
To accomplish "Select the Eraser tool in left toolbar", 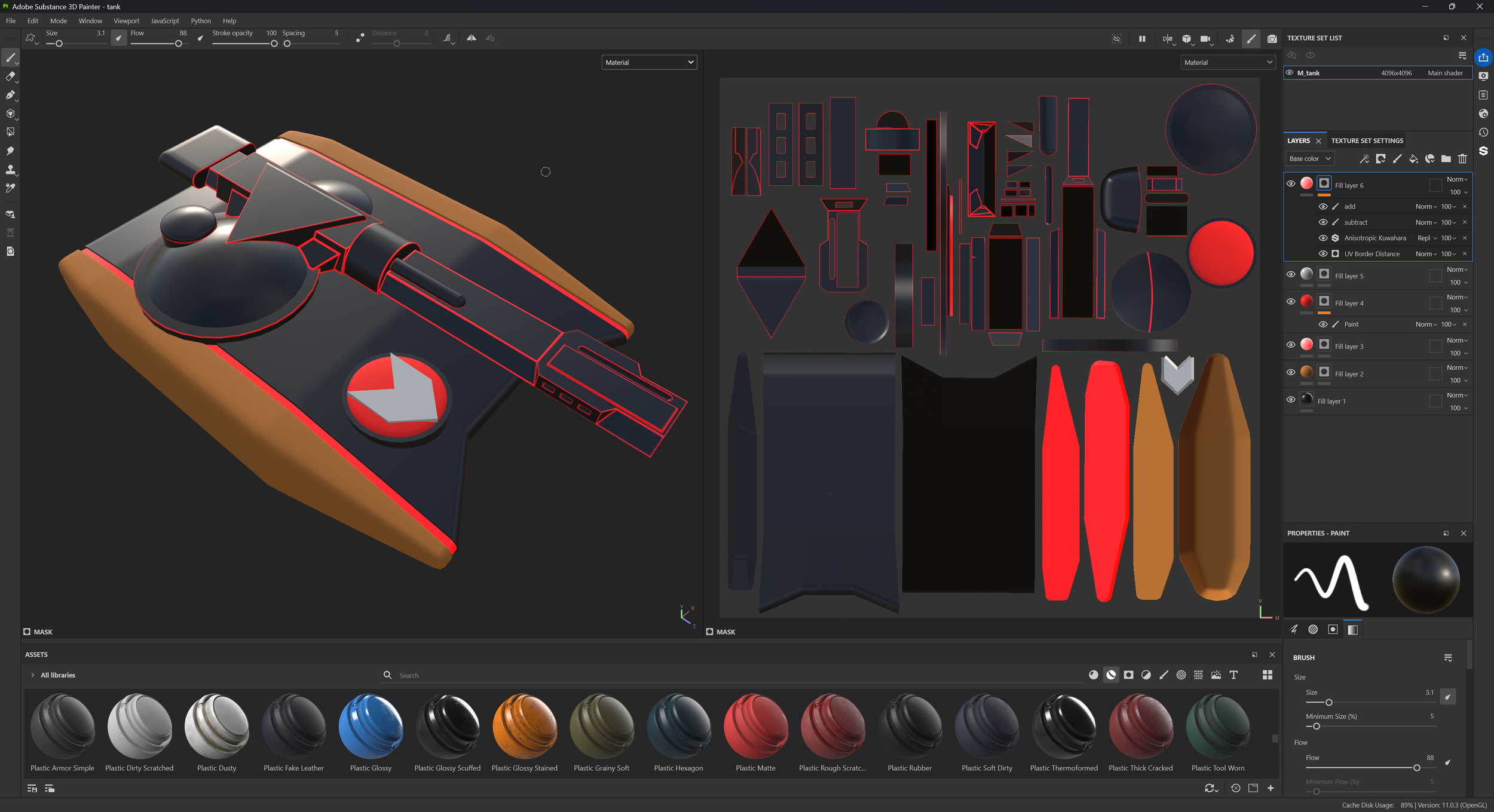I will [10, 76].
